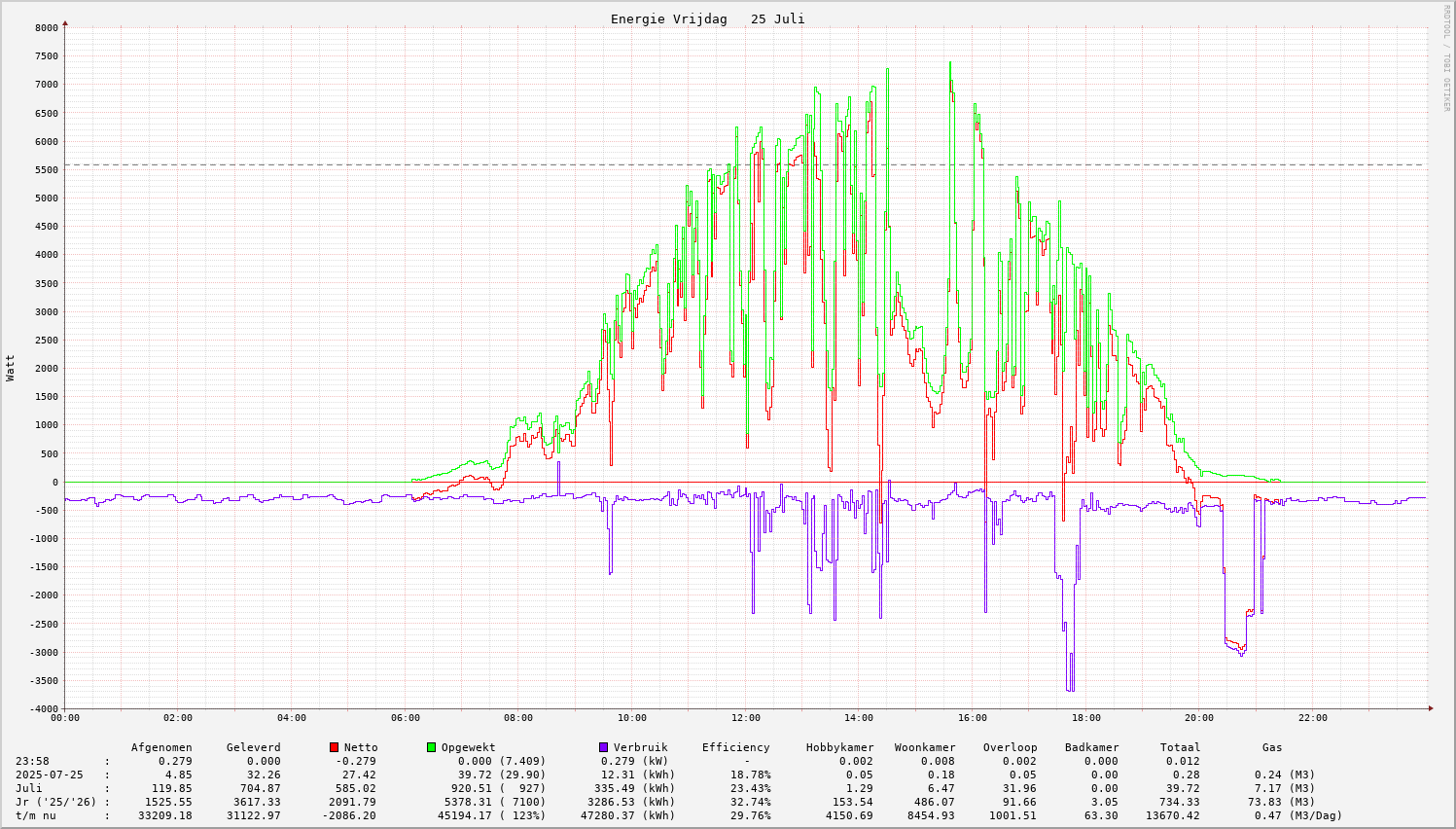Click the 8000 value on Y axis
Screen dimensions: 1456x829
[46, 28]
